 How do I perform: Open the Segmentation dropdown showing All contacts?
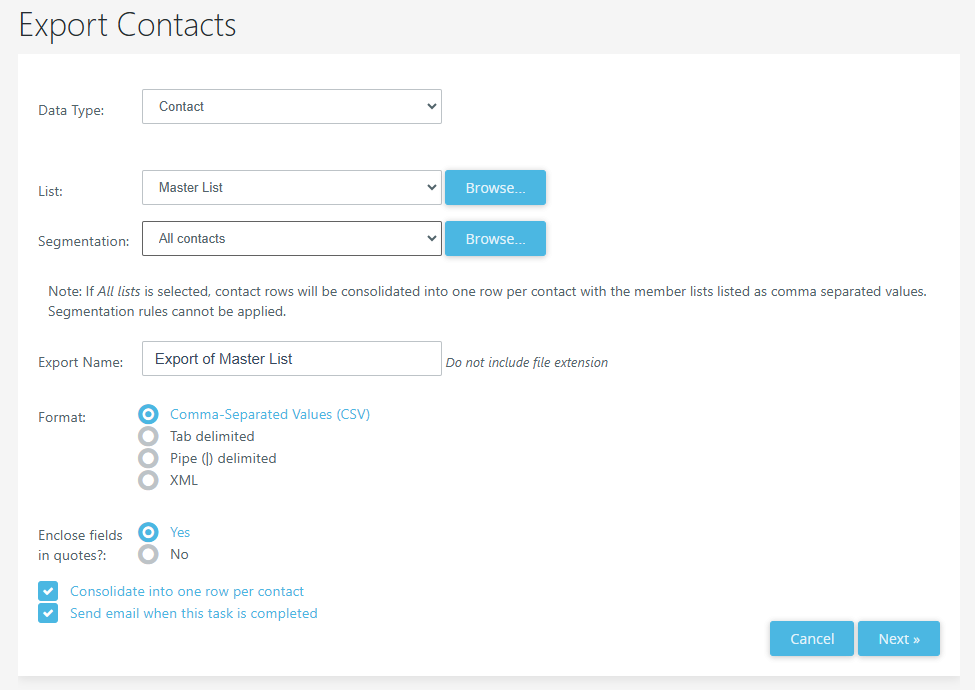[x=291, y=239]
